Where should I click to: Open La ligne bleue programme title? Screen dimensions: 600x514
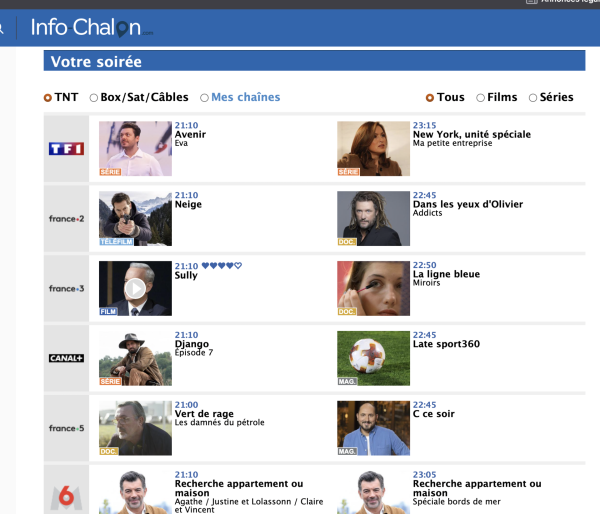(446, 274)
